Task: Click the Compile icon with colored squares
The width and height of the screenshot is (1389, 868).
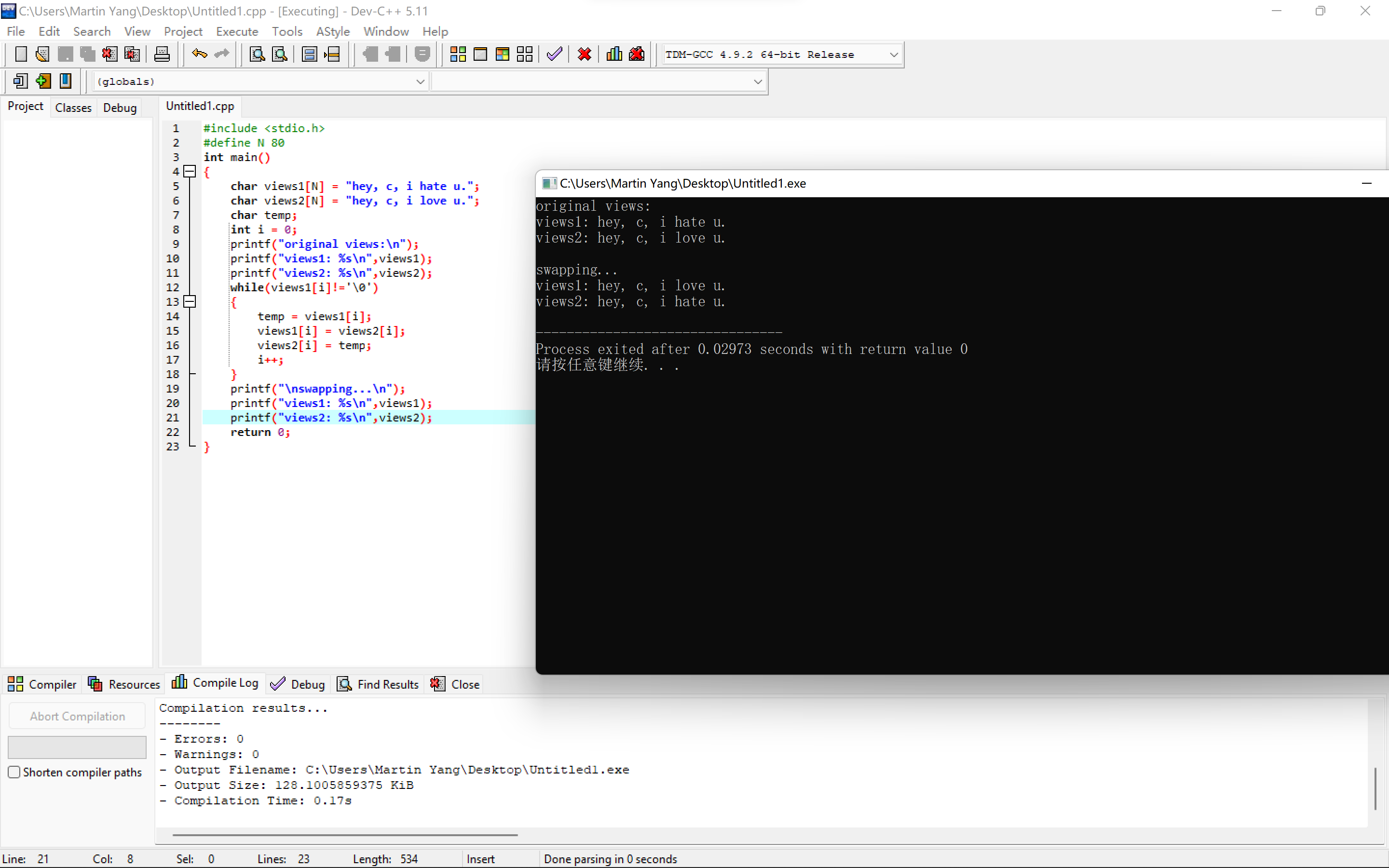Action: 457,54
